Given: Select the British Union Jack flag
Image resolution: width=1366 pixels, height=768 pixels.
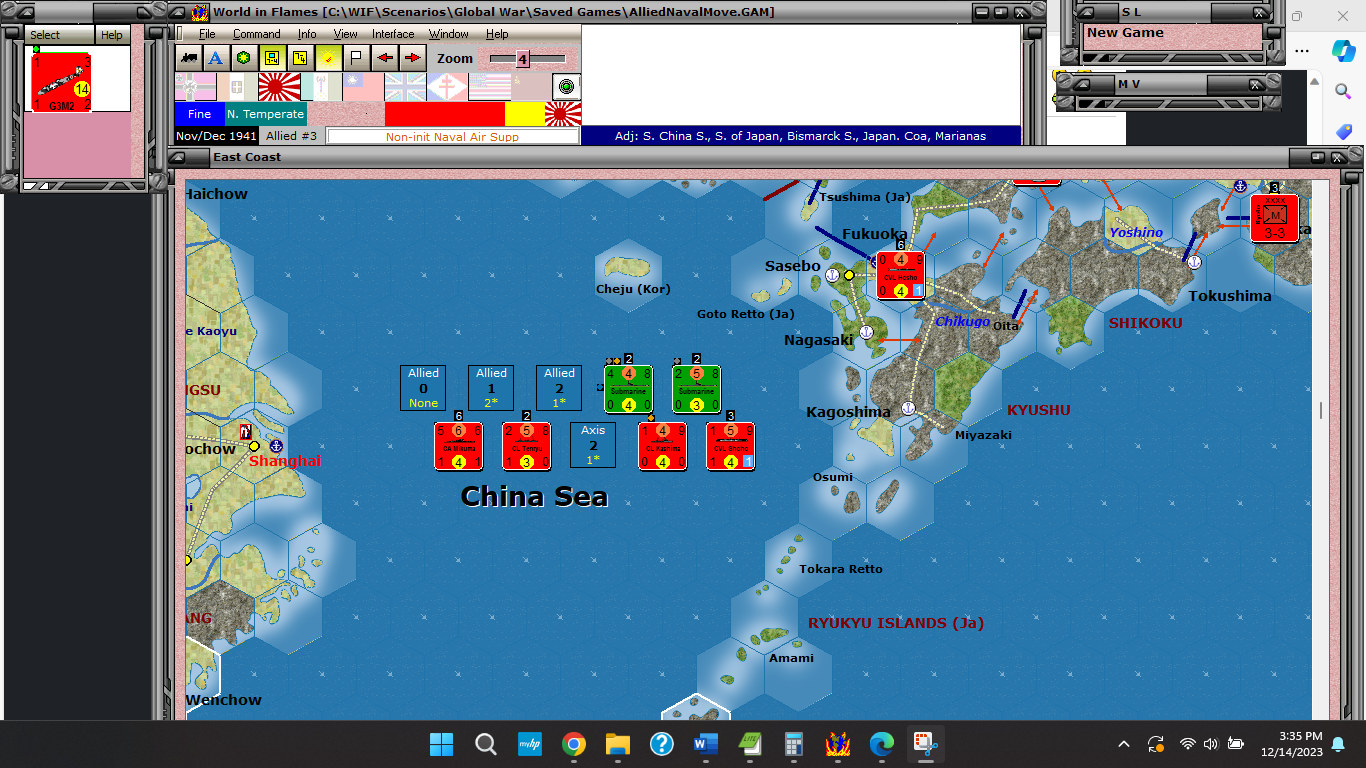Looking at the screenshot, I should pyautogui.click(x=405, y=87).
